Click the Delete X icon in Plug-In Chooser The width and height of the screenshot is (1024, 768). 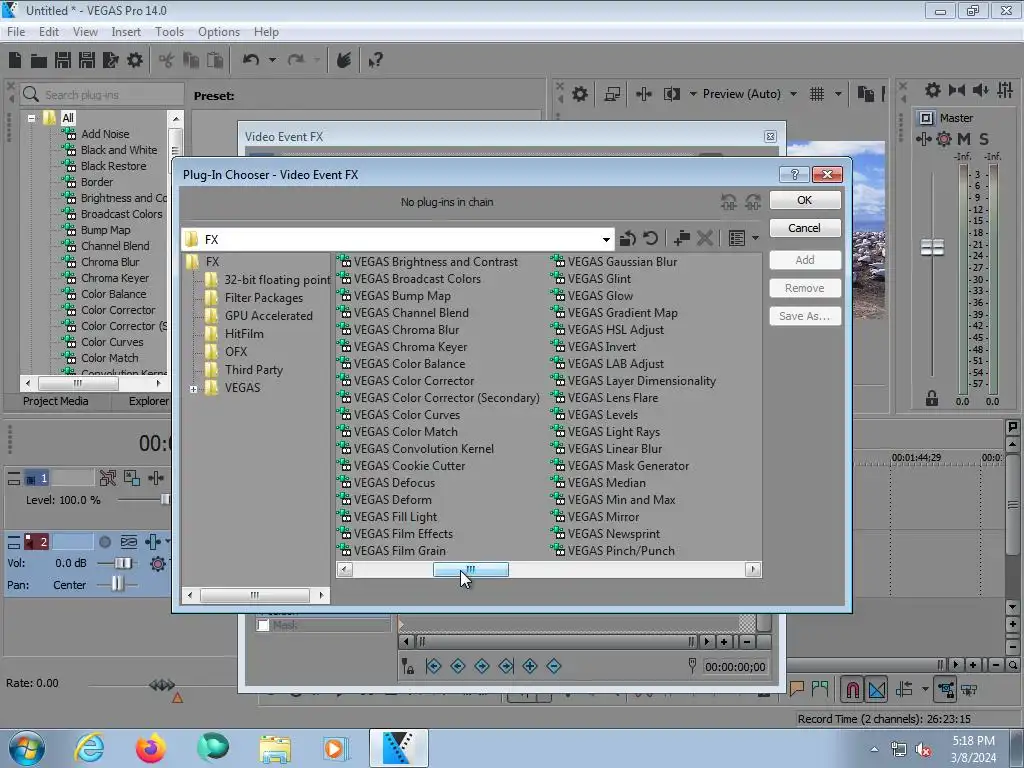[x=705, y=238]
